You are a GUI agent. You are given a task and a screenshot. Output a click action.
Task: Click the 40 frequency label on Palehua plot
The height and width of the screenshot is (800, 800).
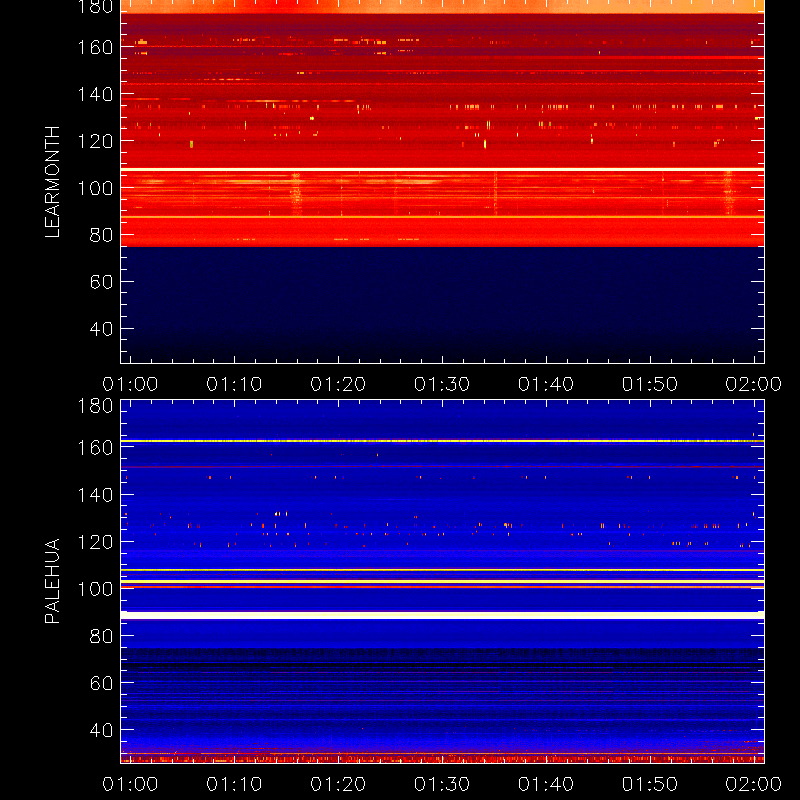[101, 730]
